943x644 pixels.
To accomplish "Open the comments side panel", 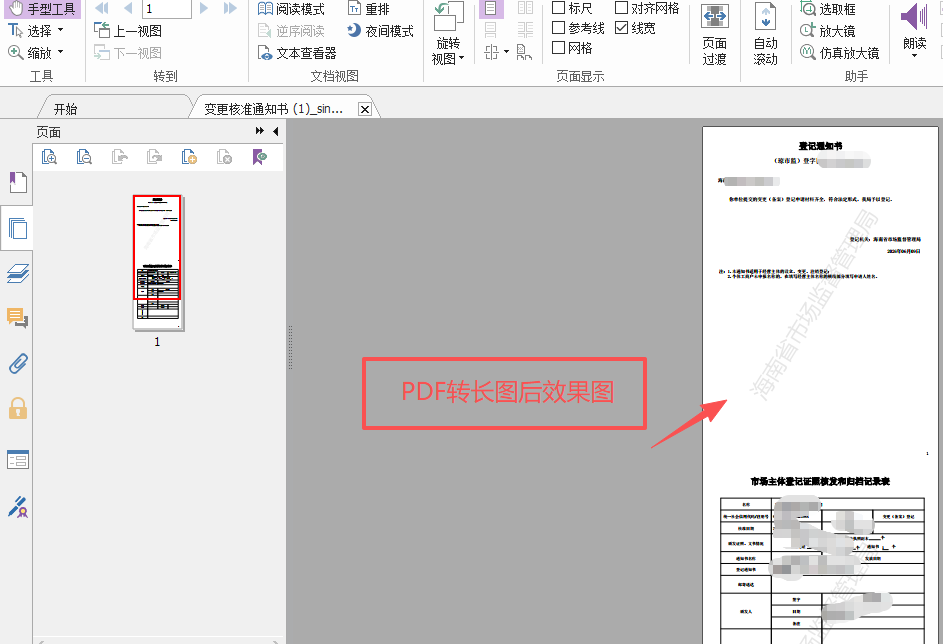I will pyautogui.click(x=17, y=317).
